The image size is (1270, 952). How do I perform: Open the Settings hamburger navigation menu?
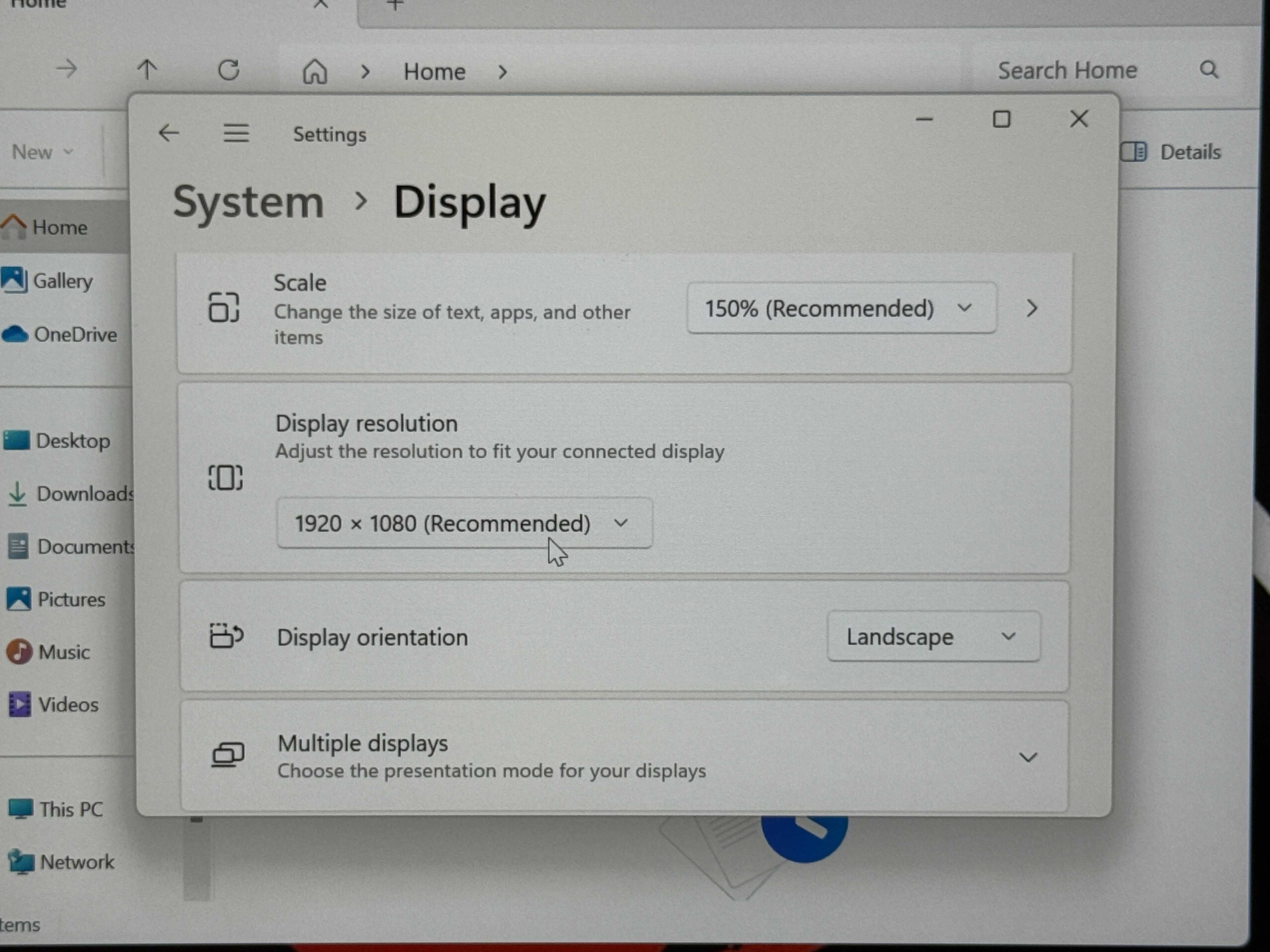coord(236,133)
